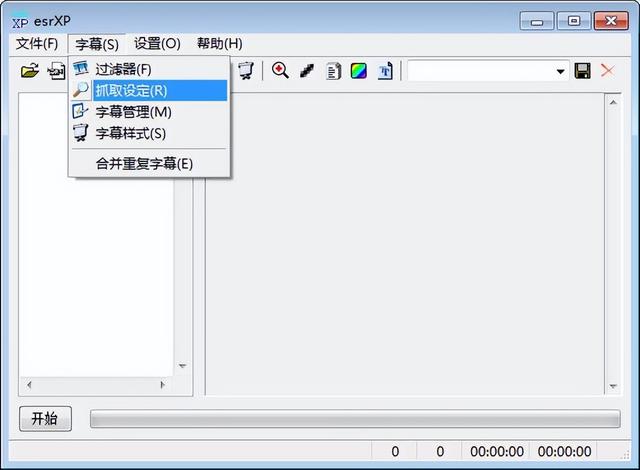The width and height of the screenshot is (640, 470).
Task: Click the progress bar next to 开始
Action: (x=355, y=419)
